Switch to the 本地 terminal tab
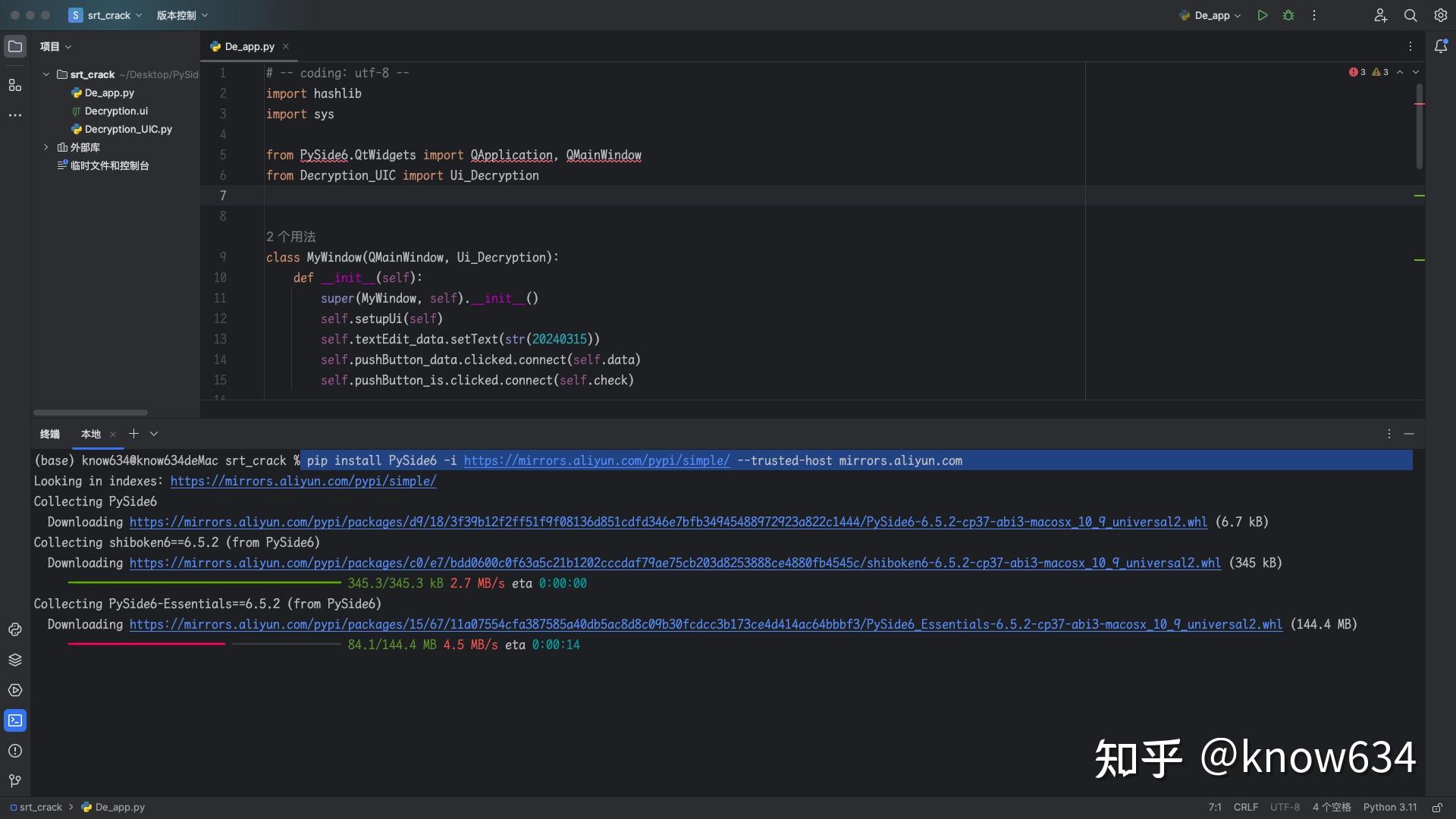 [90, 434]
